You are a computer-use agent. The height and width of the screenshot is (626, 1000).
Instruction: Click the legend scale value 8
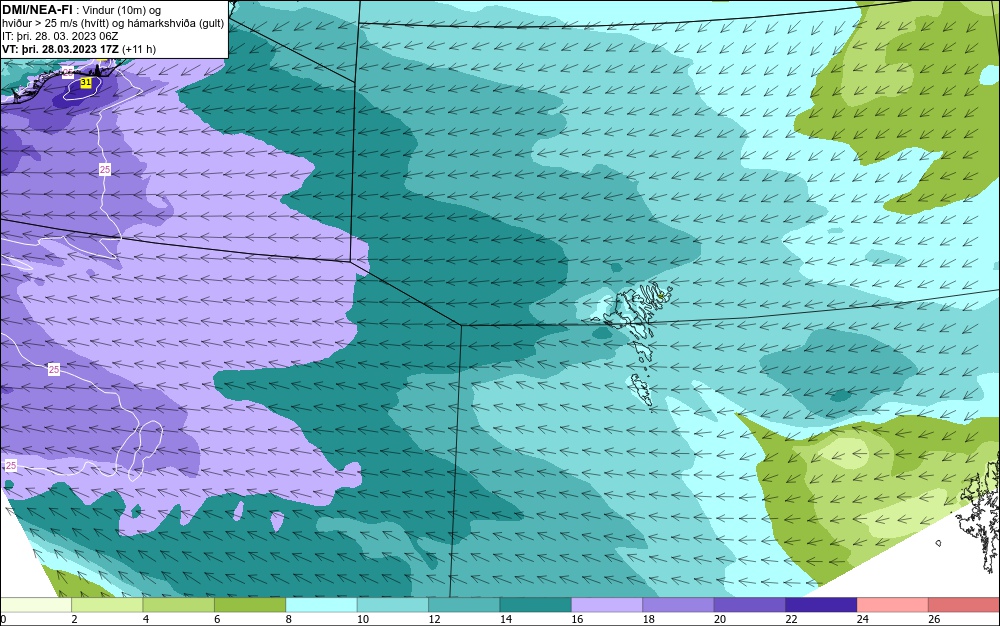[289, 619]
